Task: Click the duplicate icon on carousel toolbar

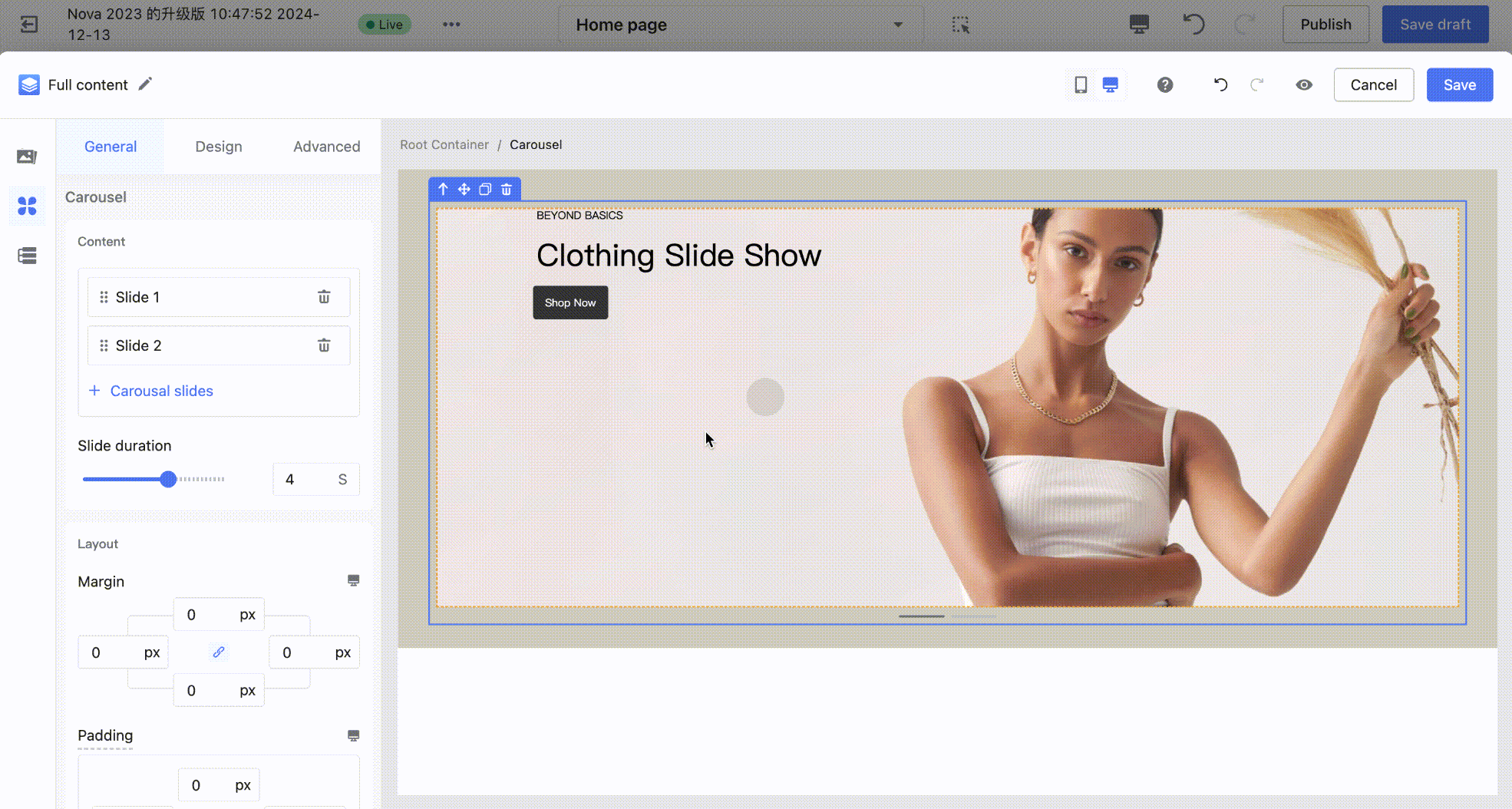Action: [485, 189]
